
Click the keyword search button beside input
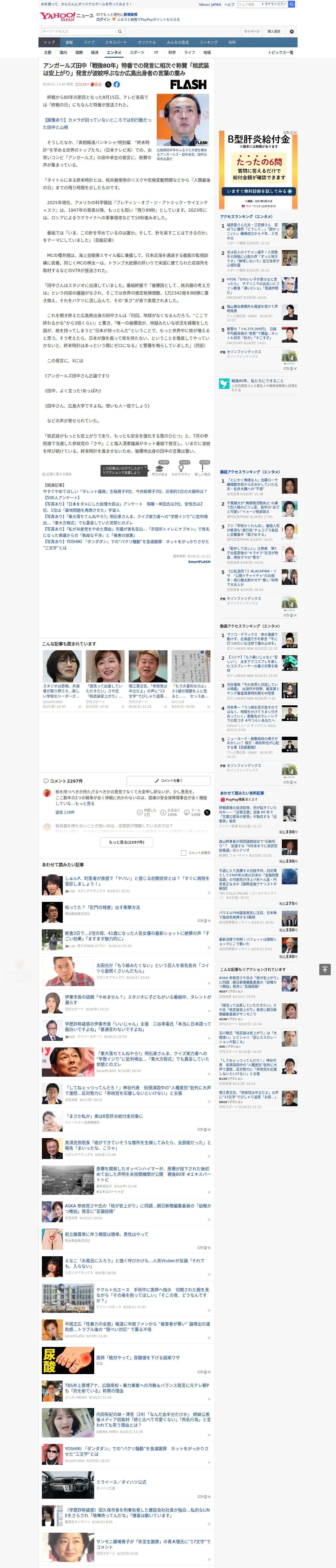tap(120, 31)
